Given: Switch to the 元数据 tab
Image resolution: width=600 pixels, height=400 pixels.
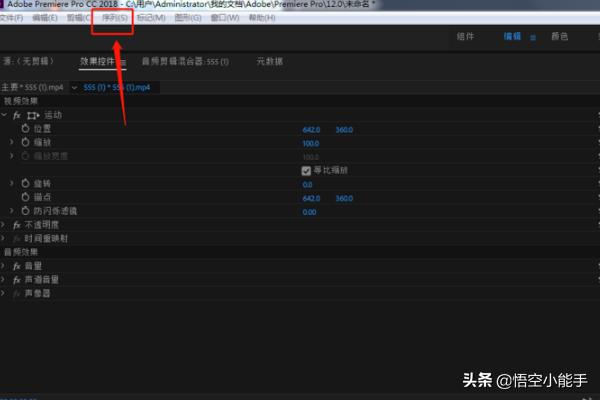Looking at the screenshot, I should tap(270, 61).
